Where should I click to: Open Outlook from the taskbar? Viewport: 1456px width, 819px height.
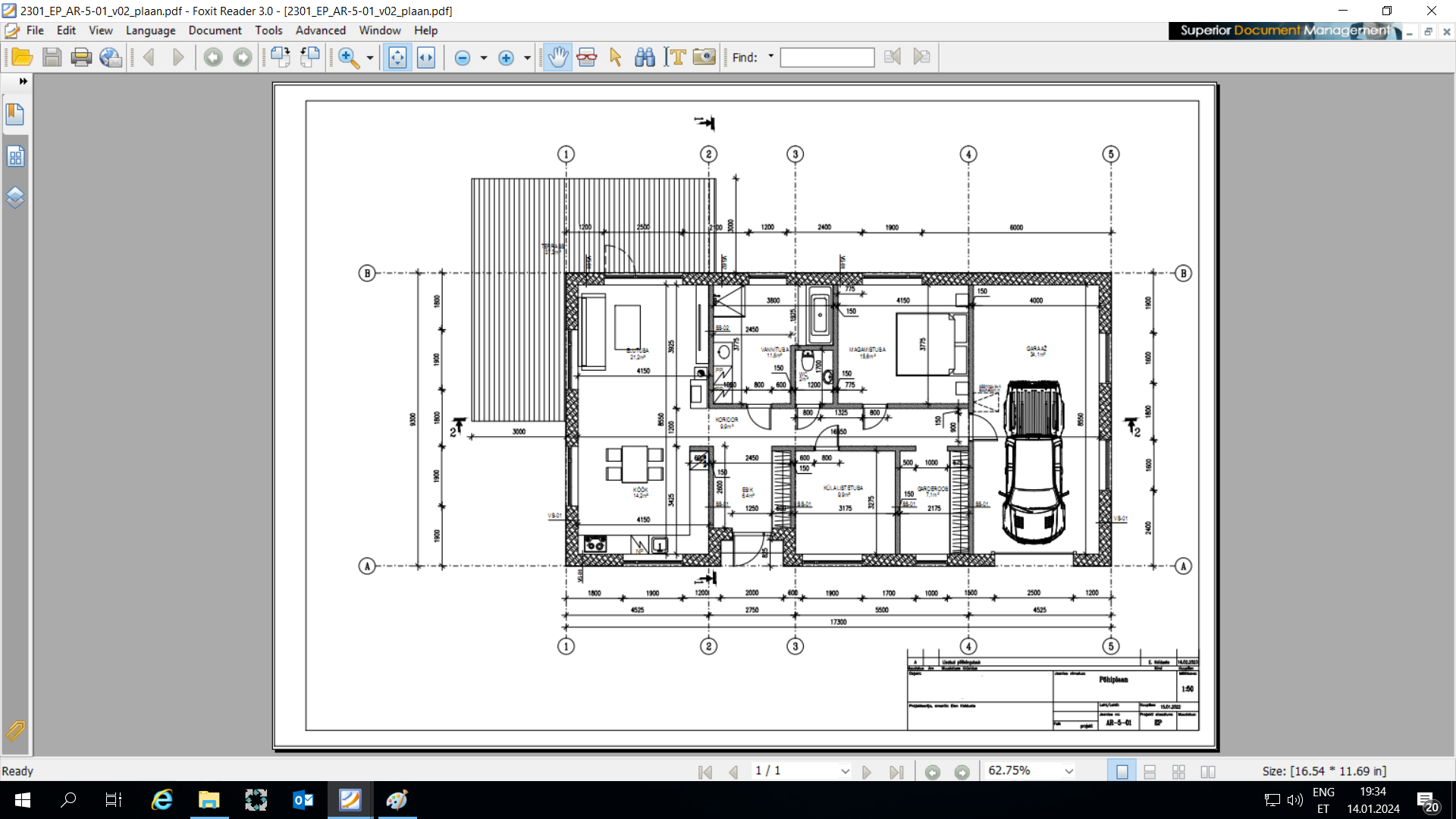(x=303, y=800)
